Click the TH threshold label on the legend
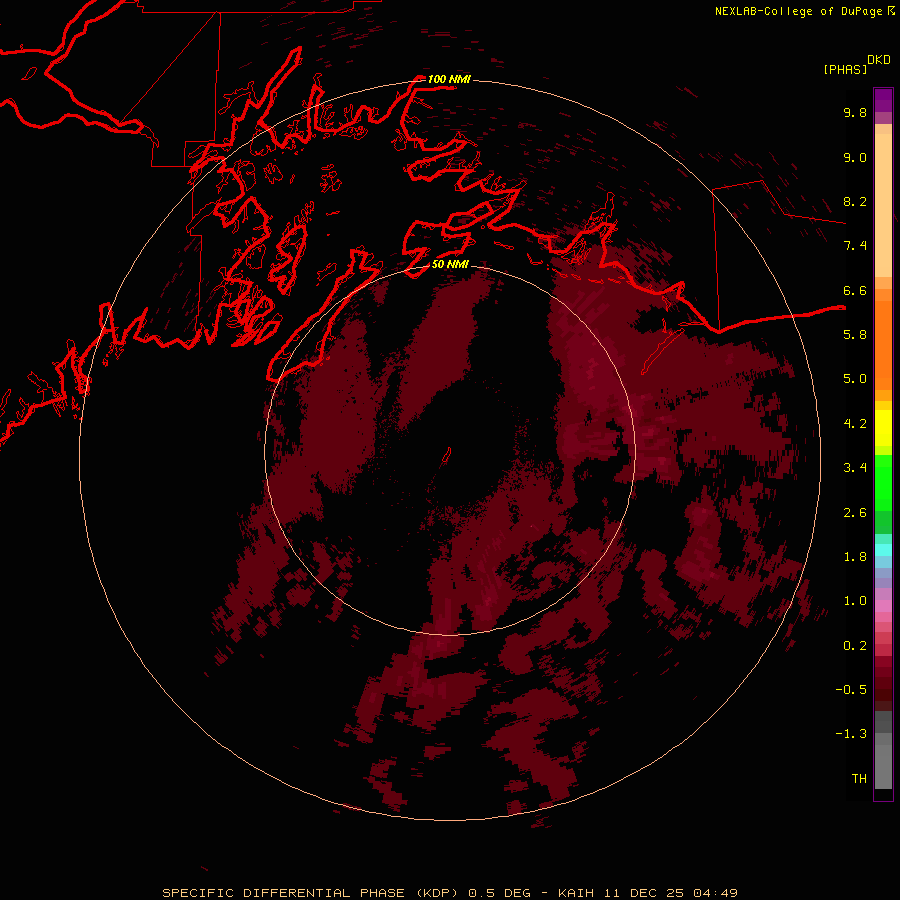This screenshot has width=900, height=900. 859,779
